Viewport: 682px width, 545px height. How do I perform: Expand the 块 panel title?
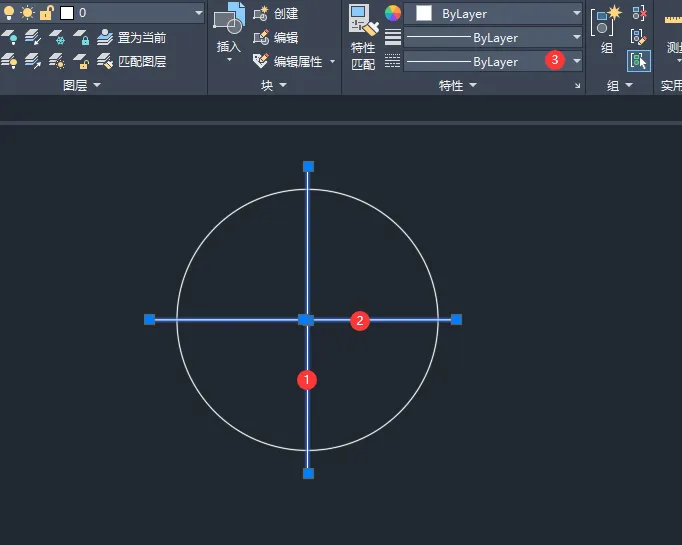click(274, 85)
